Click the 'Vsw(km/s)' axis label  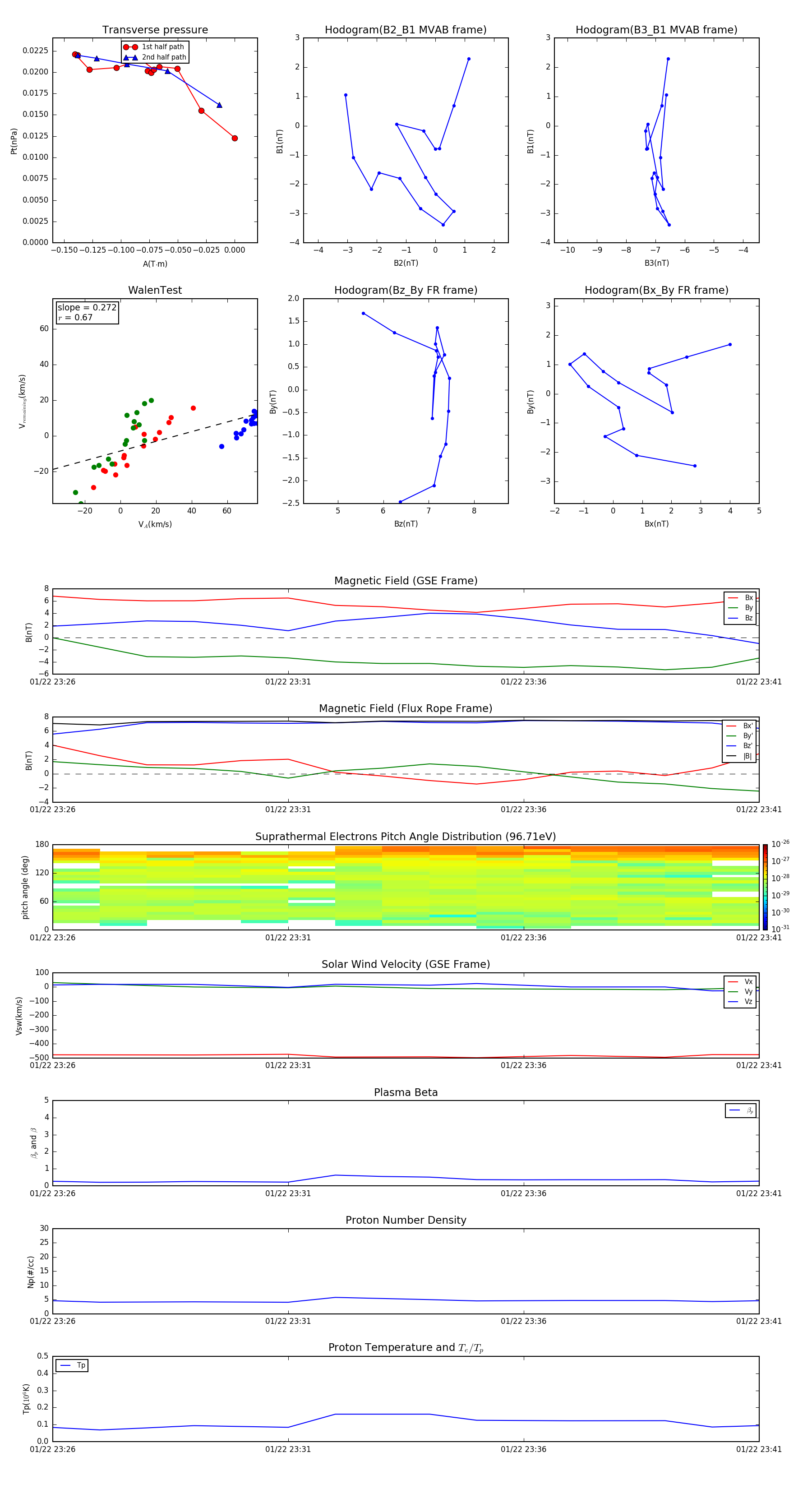(19, 1016)
